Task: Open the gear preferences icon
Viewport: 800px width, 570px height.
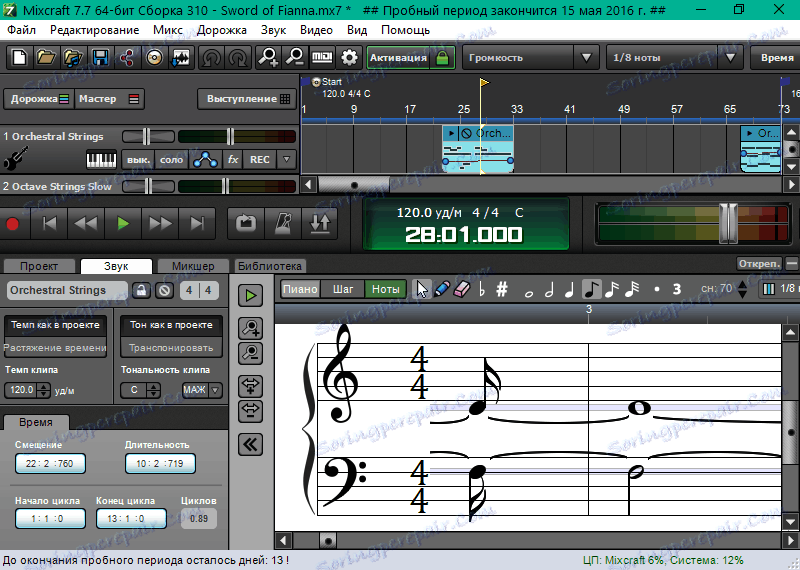Action: coord(350,58)
